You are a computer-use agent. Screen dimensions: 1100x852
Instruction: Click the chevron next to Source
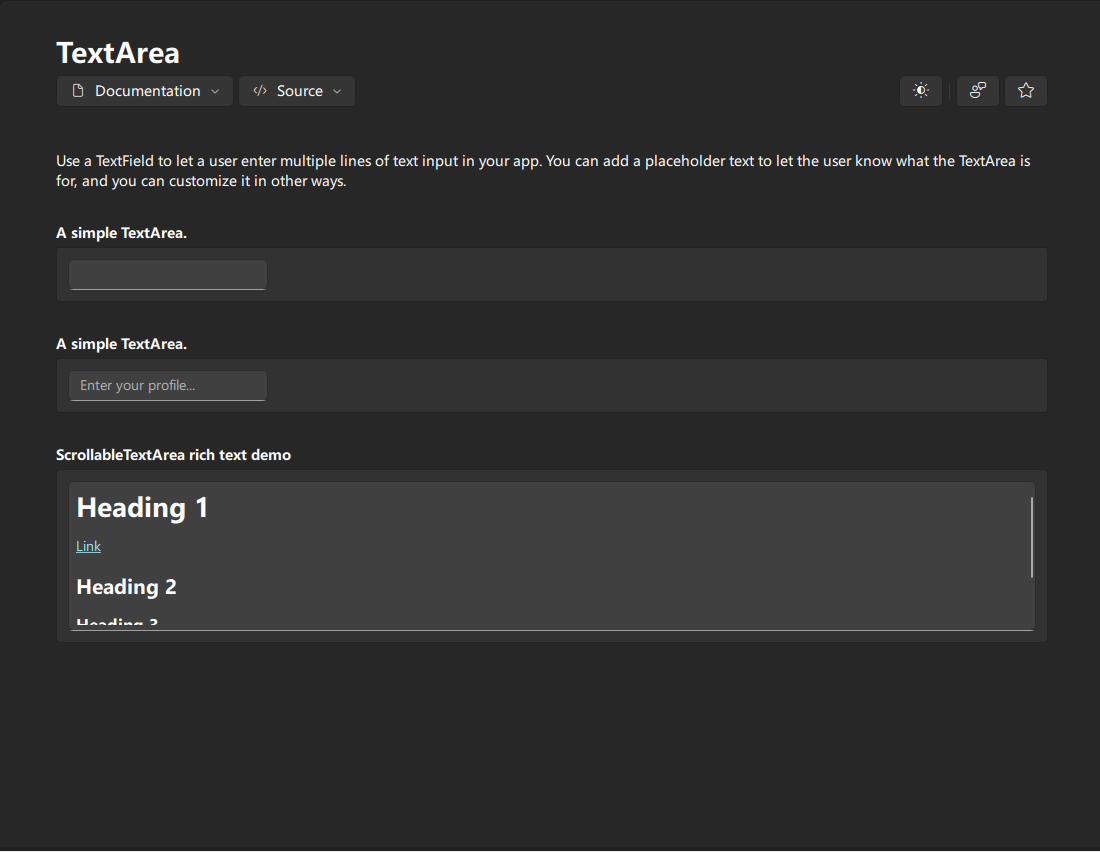(337, 91)
